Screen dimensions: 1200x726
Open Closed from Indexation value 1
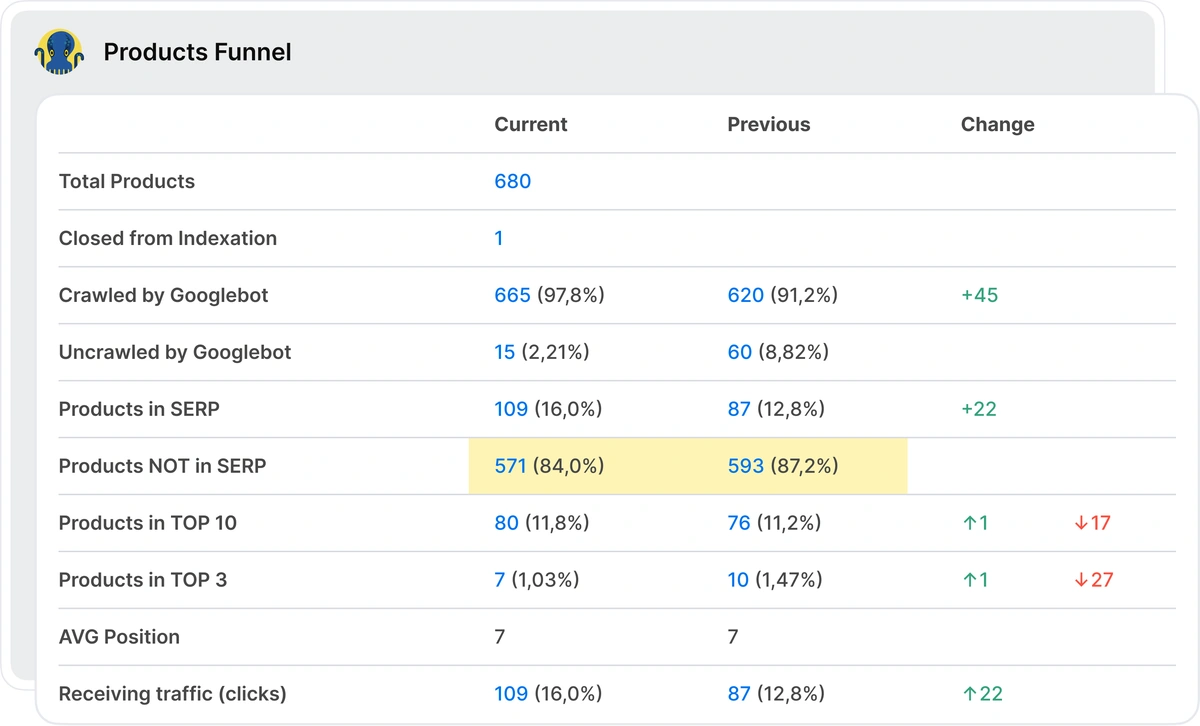point(499,238)
